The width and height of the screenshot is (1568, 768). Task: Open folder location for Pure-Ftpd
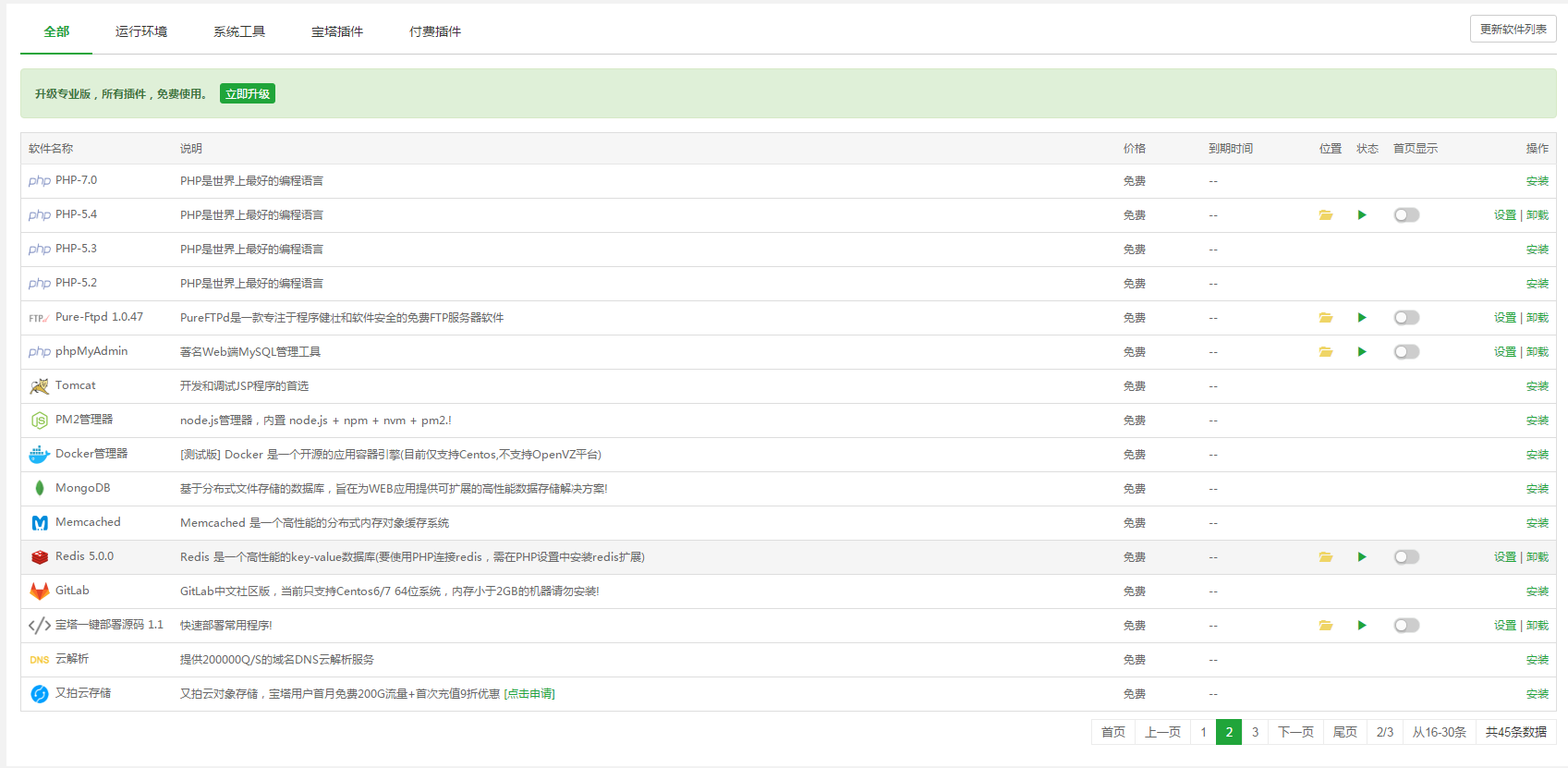click(x=1326, y=318)
